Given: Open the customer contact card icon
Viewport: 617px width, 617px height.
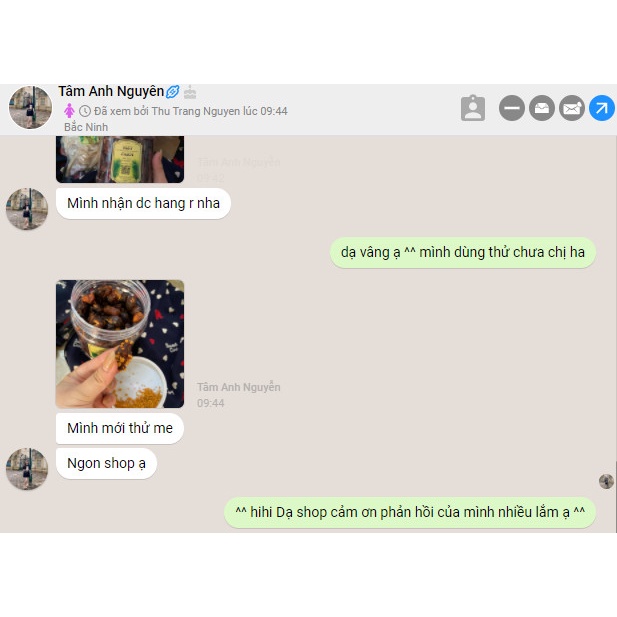Looking at the screenshot, I should click(x=473, y=108).
